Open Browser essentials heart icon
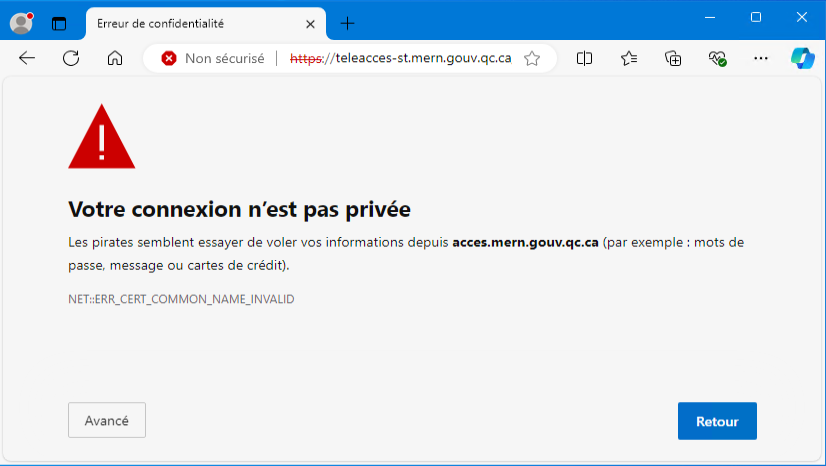 pos(717,58)
